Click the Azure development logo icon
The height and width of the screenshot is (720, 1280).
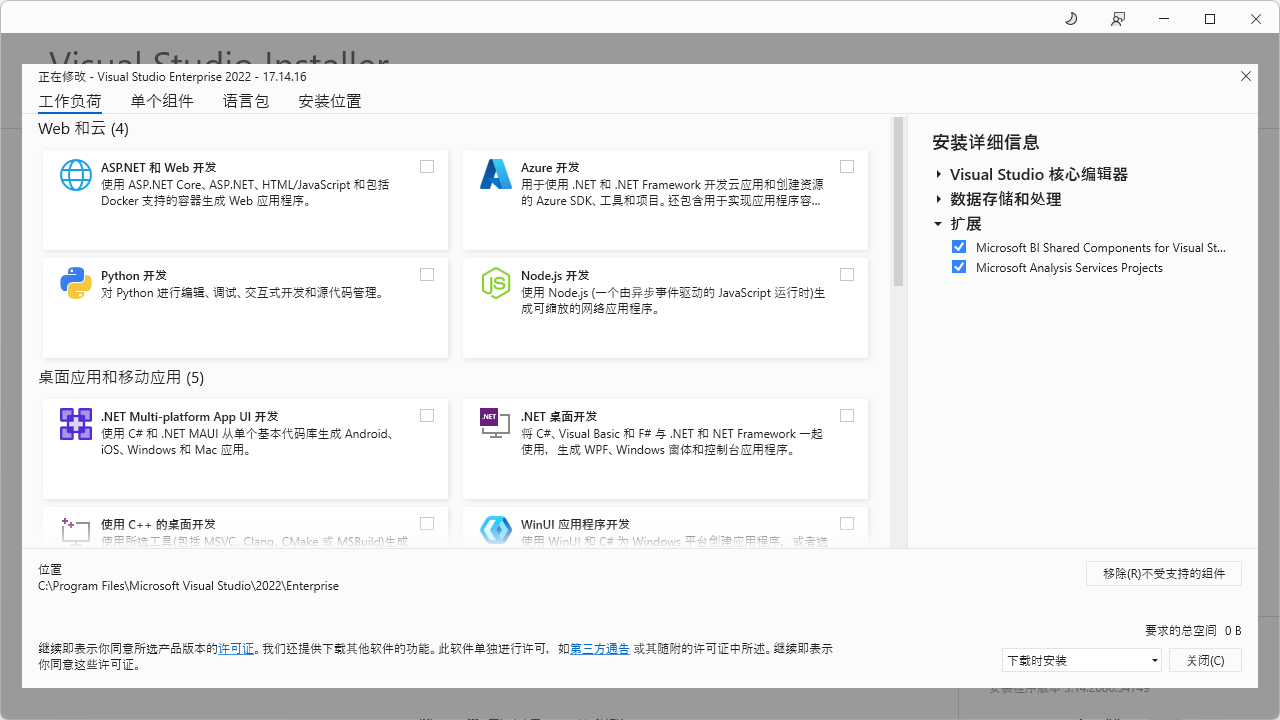pos(496,175)
